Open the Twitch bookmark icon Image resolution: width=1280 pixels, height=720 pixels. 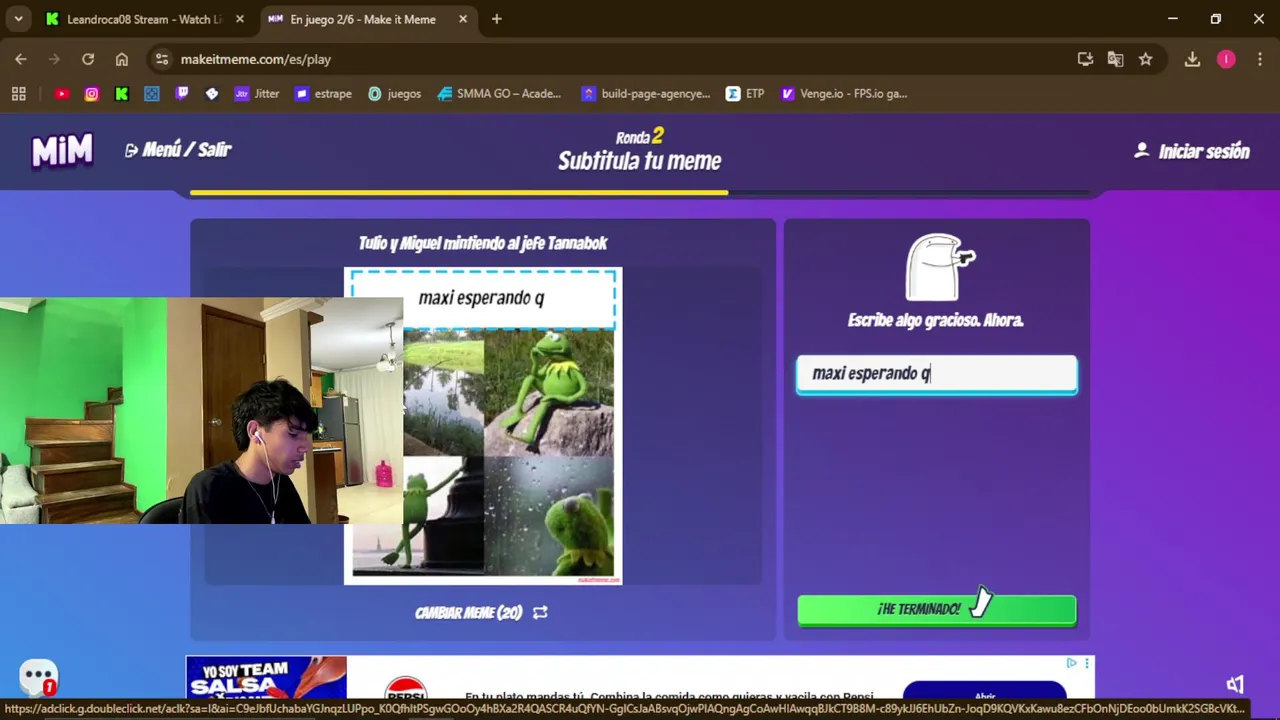pos(182,94)
